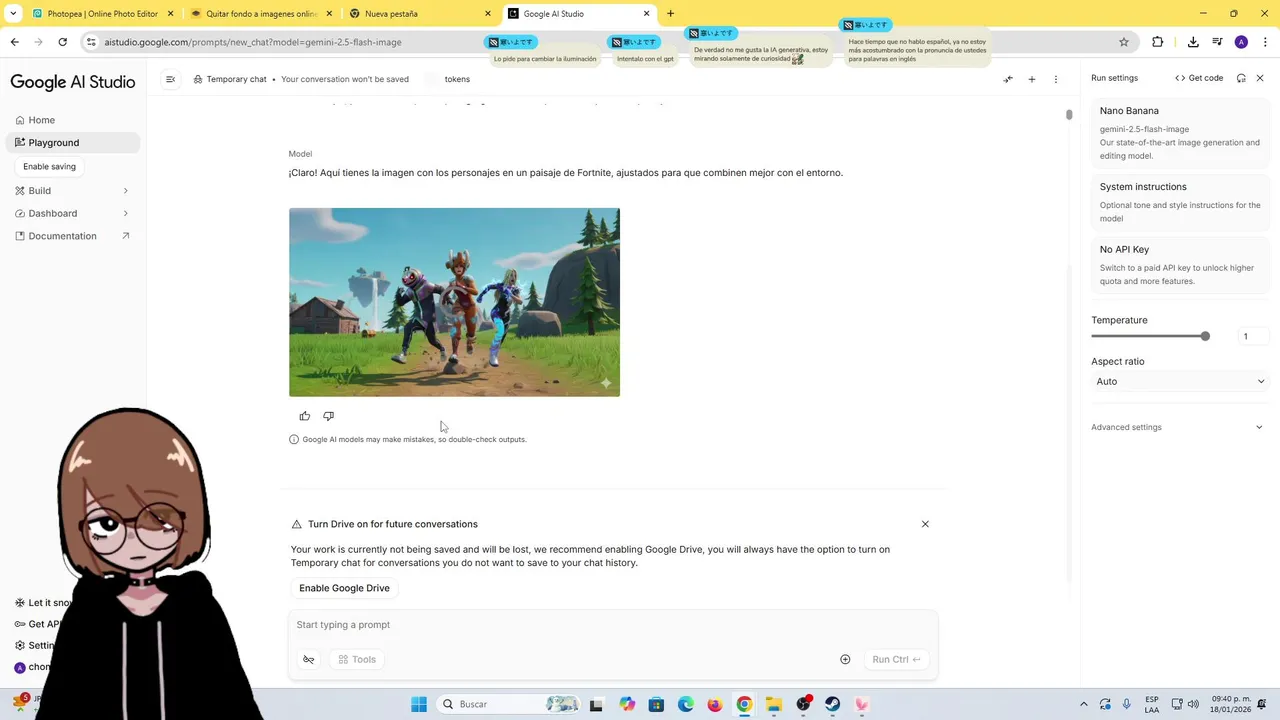The image size is (1280, 720).
Task: Click the add media plus circle icon
Action: pyautogui.click(x=845, y=659)
